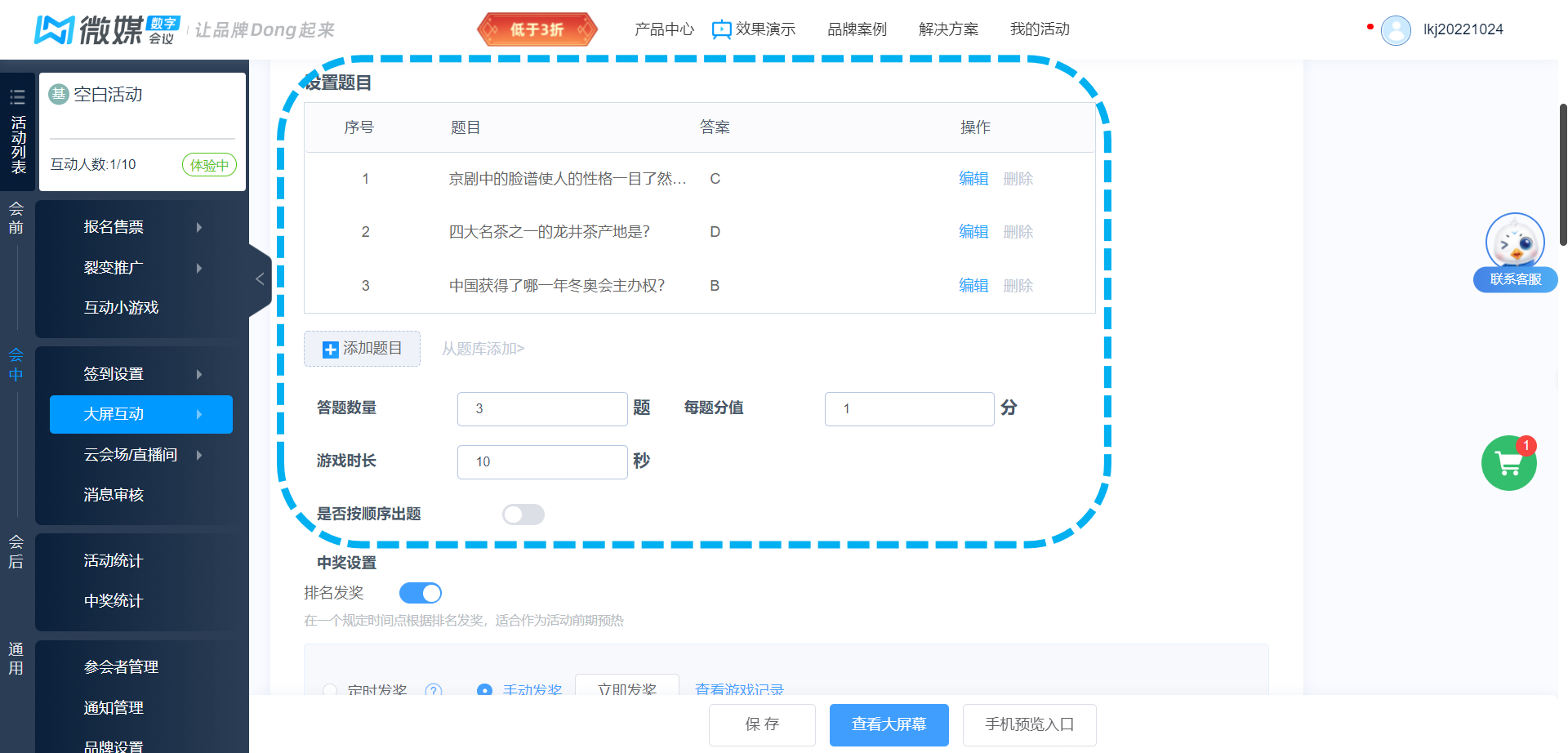Click the 效果演示 screen icon

coord(721,30)
